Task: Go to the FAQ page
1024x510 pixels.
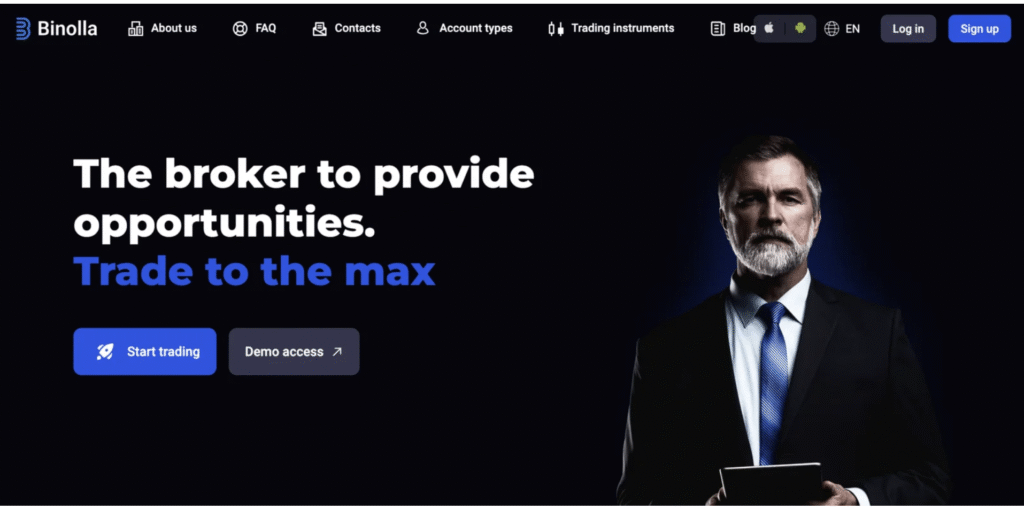Action: [x=266, y=28]
